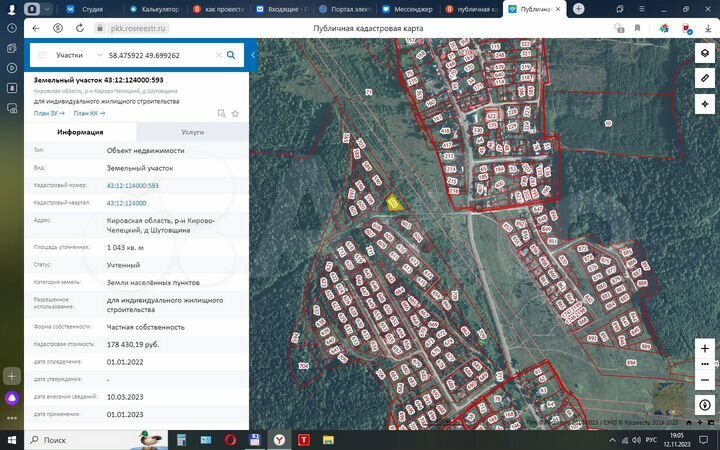Select the Информация tab
This screenshot has width=720, height=450.
[x=80, y=131]
